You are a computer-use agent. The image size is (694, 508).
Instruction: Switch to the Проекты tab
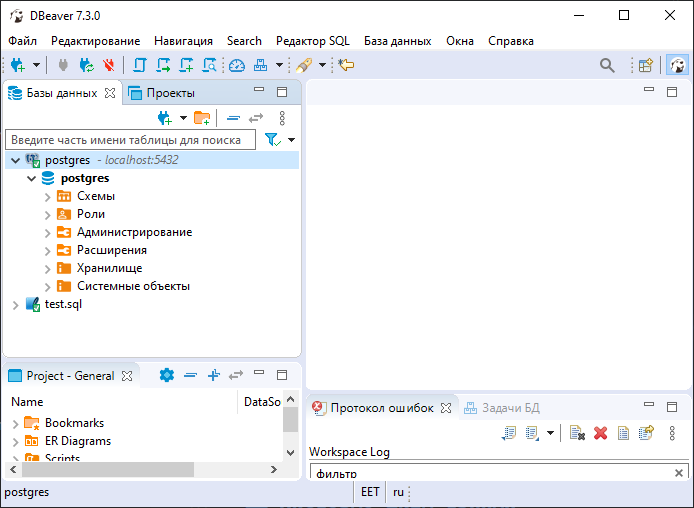click(162, 93)
